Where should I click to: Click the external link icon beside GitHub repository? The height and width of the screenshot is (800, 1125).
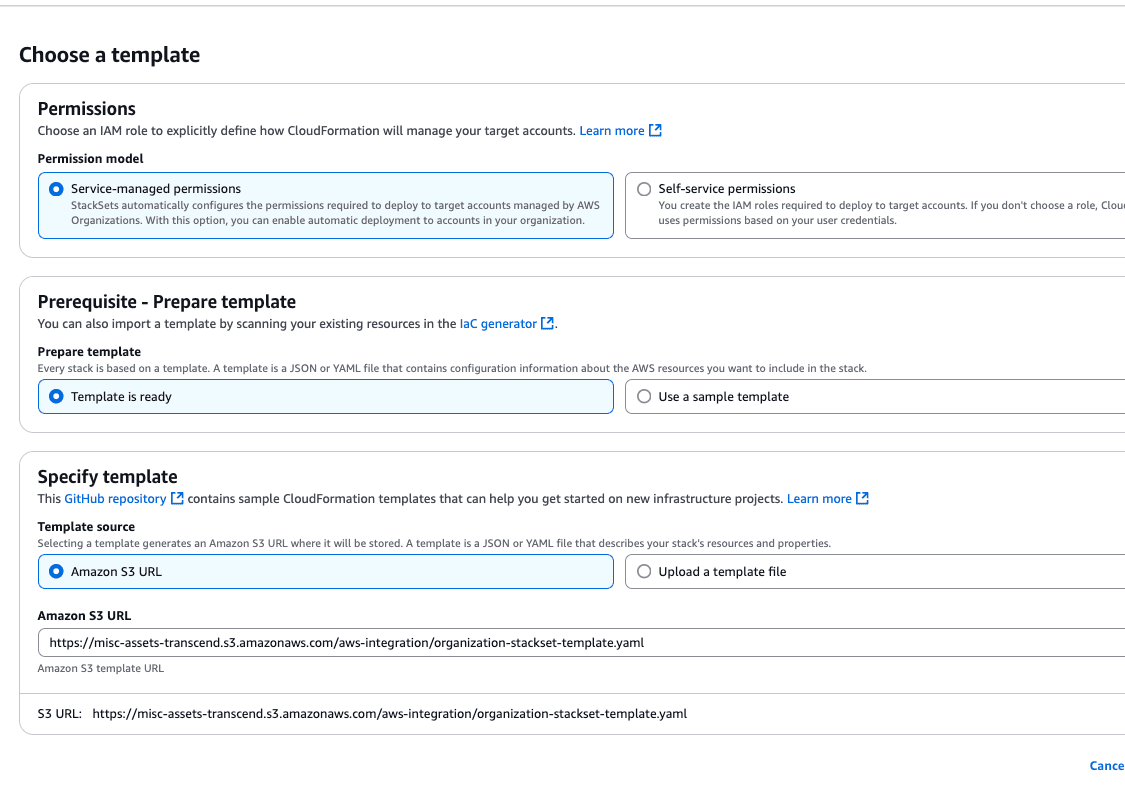[x=178, y=498]
